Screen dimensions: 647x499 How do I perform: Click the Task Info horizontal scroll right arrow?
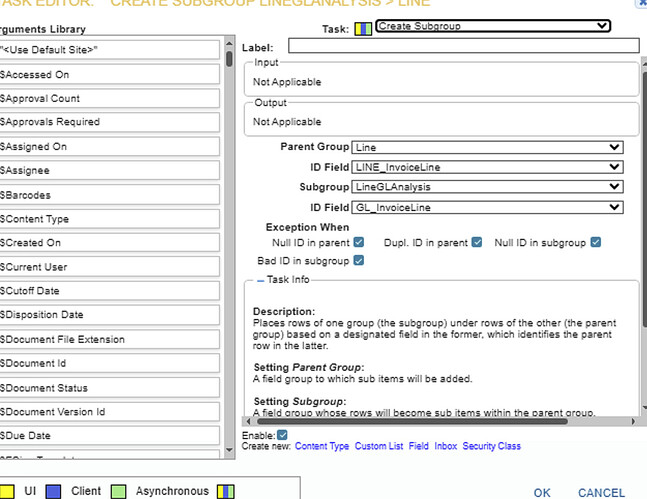(633, 421)
